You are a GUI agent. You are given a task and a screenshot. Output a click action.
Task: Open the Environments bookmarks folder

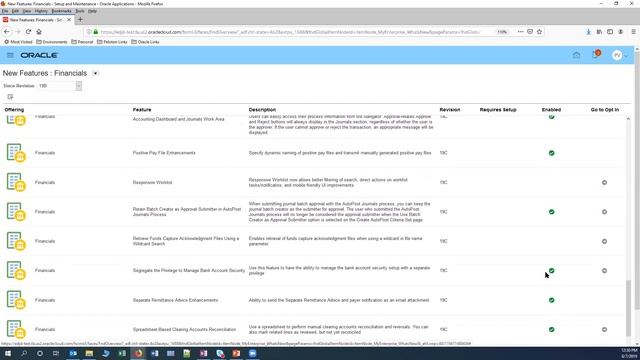pyautogui.click(x=52, y=42)
